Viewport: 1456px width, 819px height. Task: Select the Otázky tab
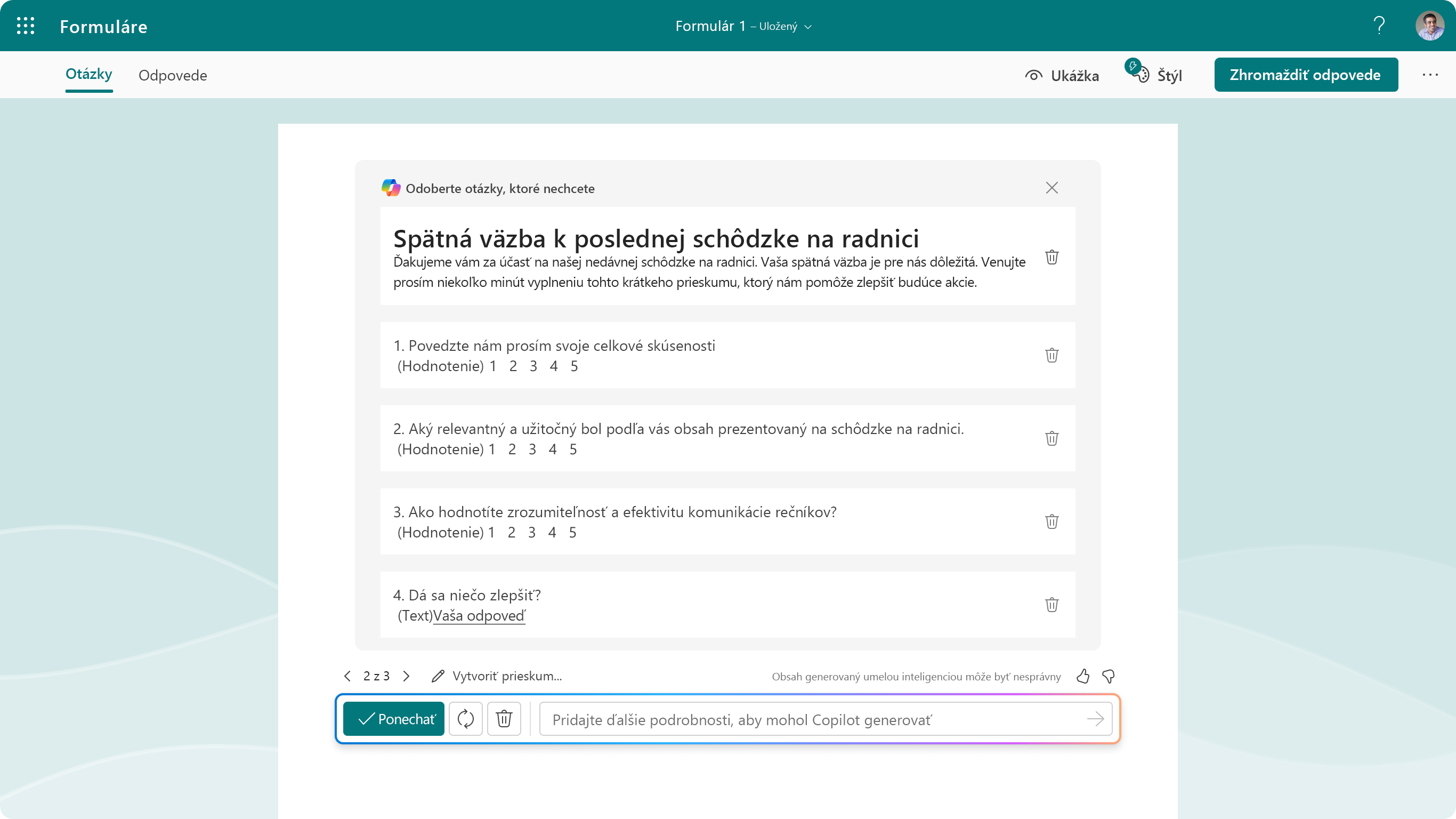coord(89,74)
